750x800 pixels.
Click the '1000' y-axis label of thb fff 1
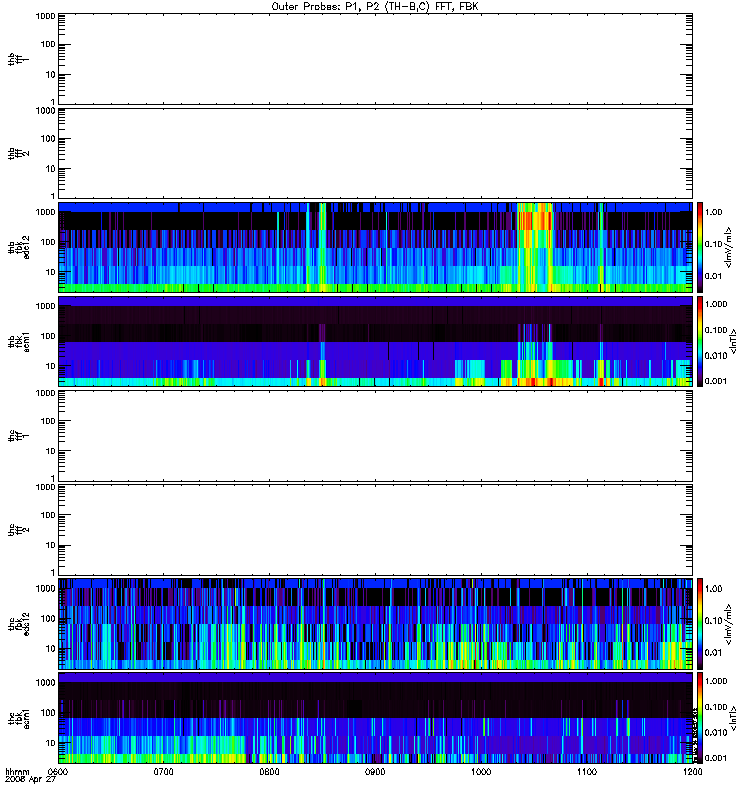45,17
